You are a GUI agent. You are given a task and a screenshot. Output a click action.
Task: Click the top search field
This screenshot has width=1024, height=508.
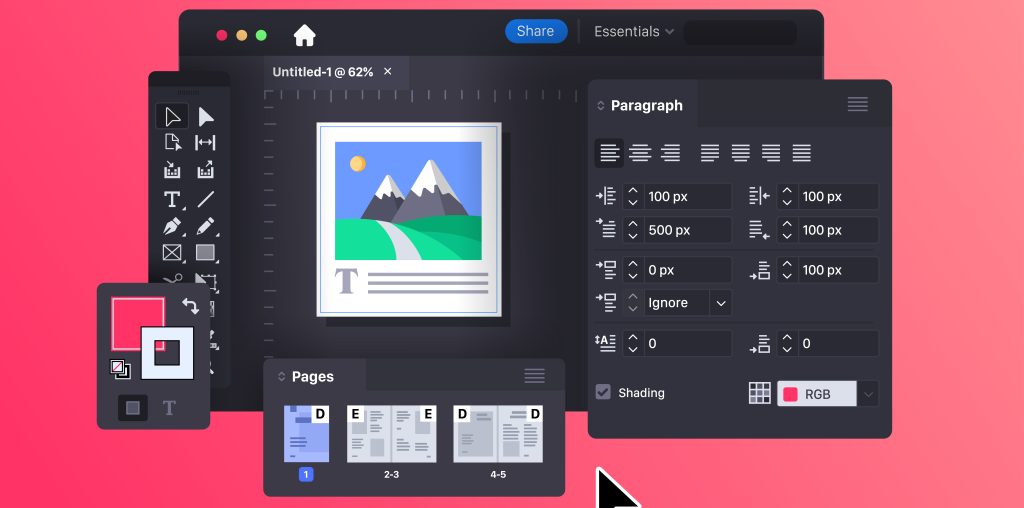click(740, 33)
